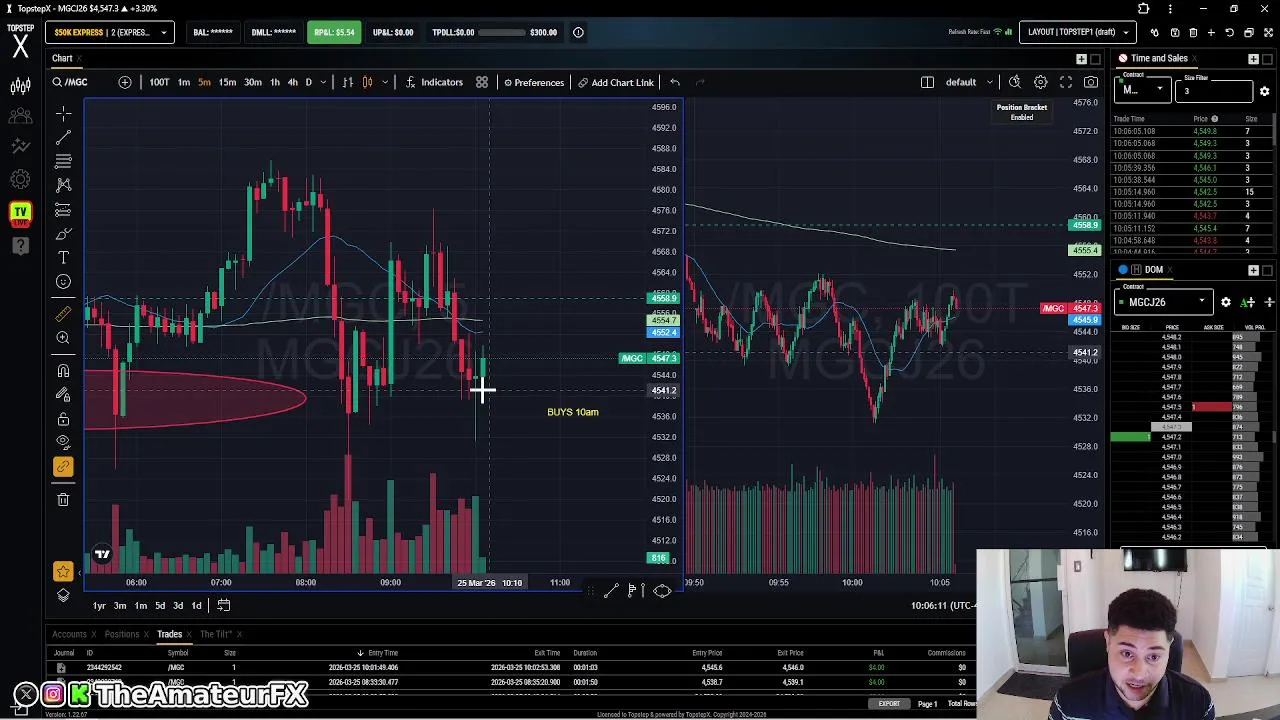
Task: Click the add symbol plus icon
Action: pos(125,82)
